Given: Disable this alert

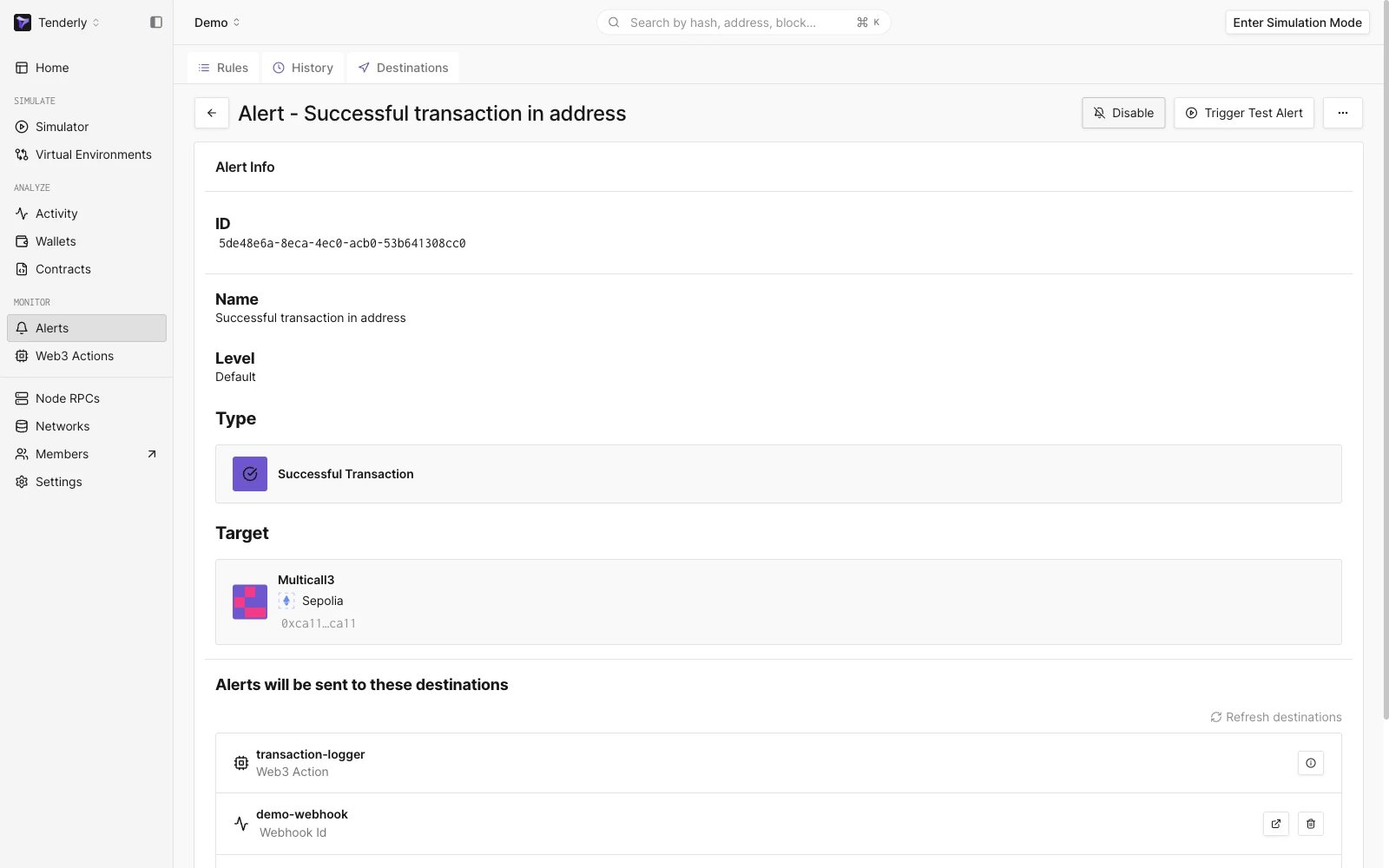Looking at the screenshot, I should [1123, 113].
